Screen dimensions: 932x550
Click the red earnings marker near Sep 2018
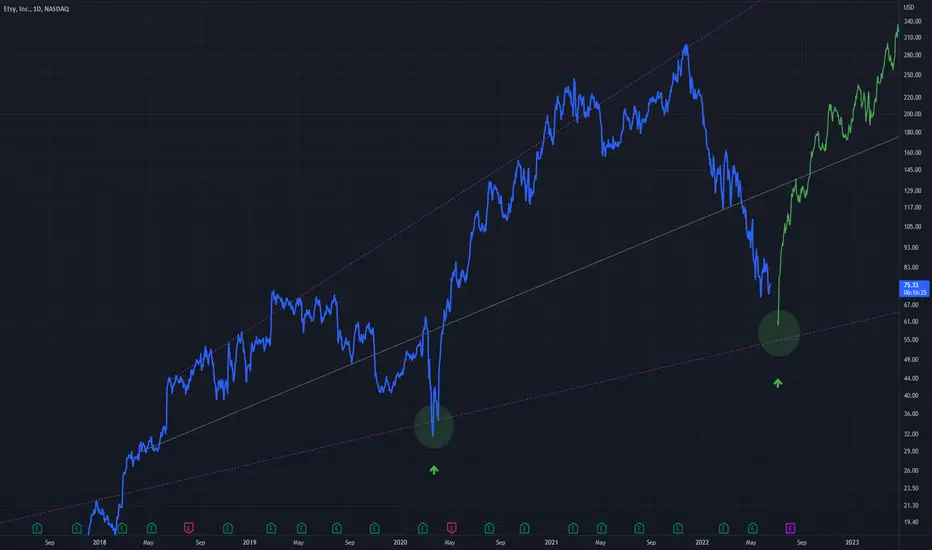click(x=189, y=528)
